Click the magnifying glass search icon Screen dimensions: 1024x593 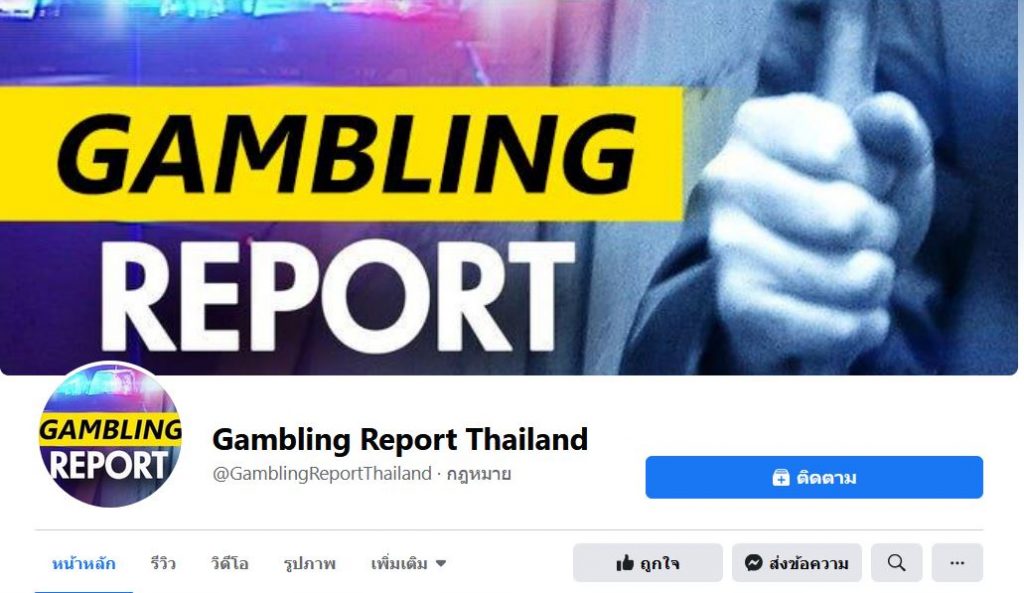(x=897, y=563)
